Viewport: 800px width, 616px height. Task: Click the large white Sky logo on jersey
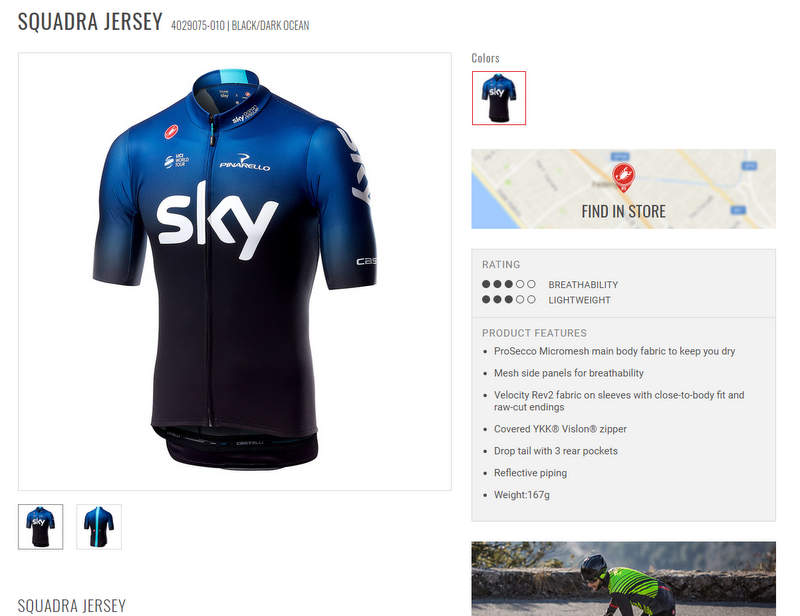(217, 225)
